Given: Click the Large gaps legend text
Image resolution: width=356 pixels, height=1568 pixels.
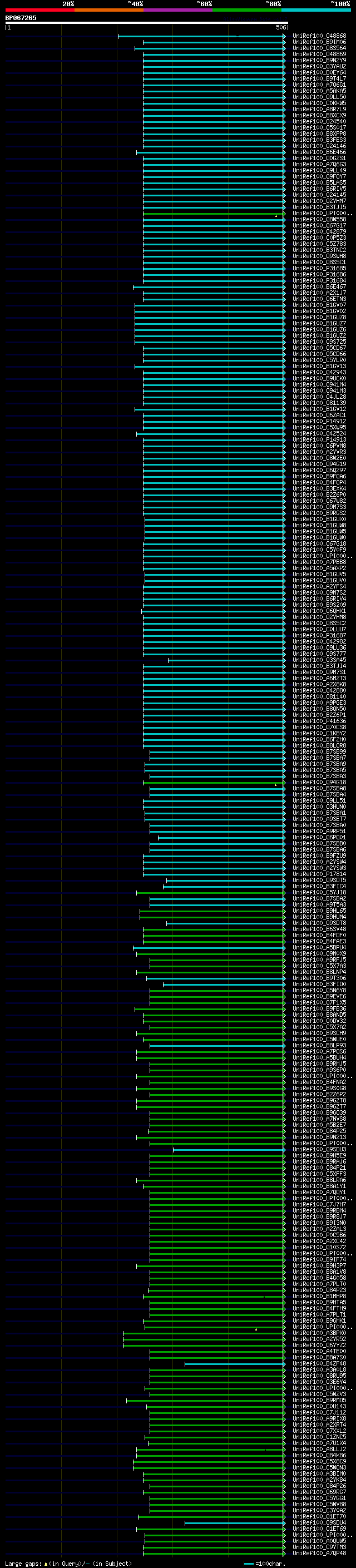Looking at the screenshot, I should pyautogui.click(x=68, y=1563).
